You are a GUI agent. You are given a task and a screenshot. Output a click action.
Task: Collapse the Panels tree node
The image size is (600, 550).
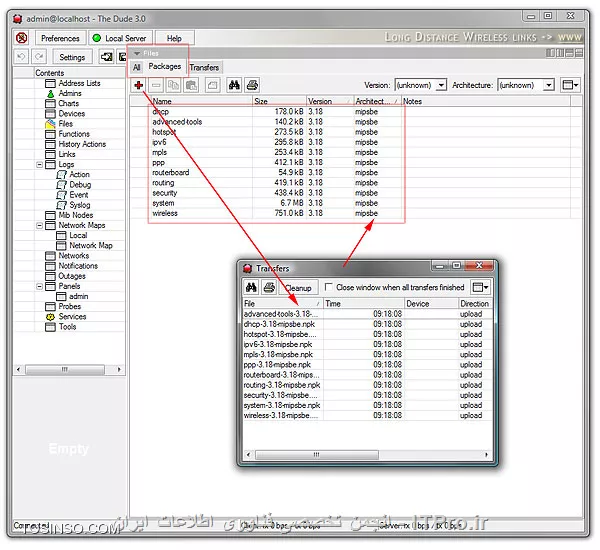(x=39, y=286)
